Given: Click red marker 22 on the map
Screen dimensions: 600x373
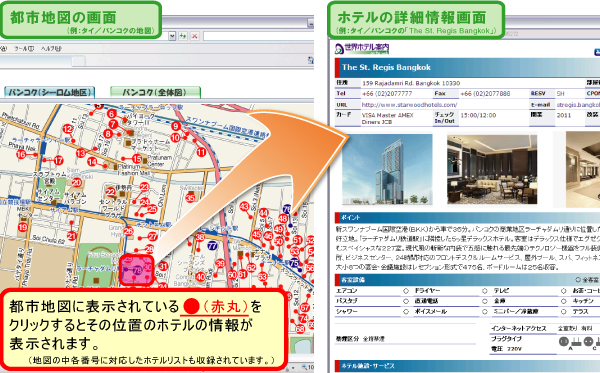Looking at the screenshot, I should tap(111, 192).
